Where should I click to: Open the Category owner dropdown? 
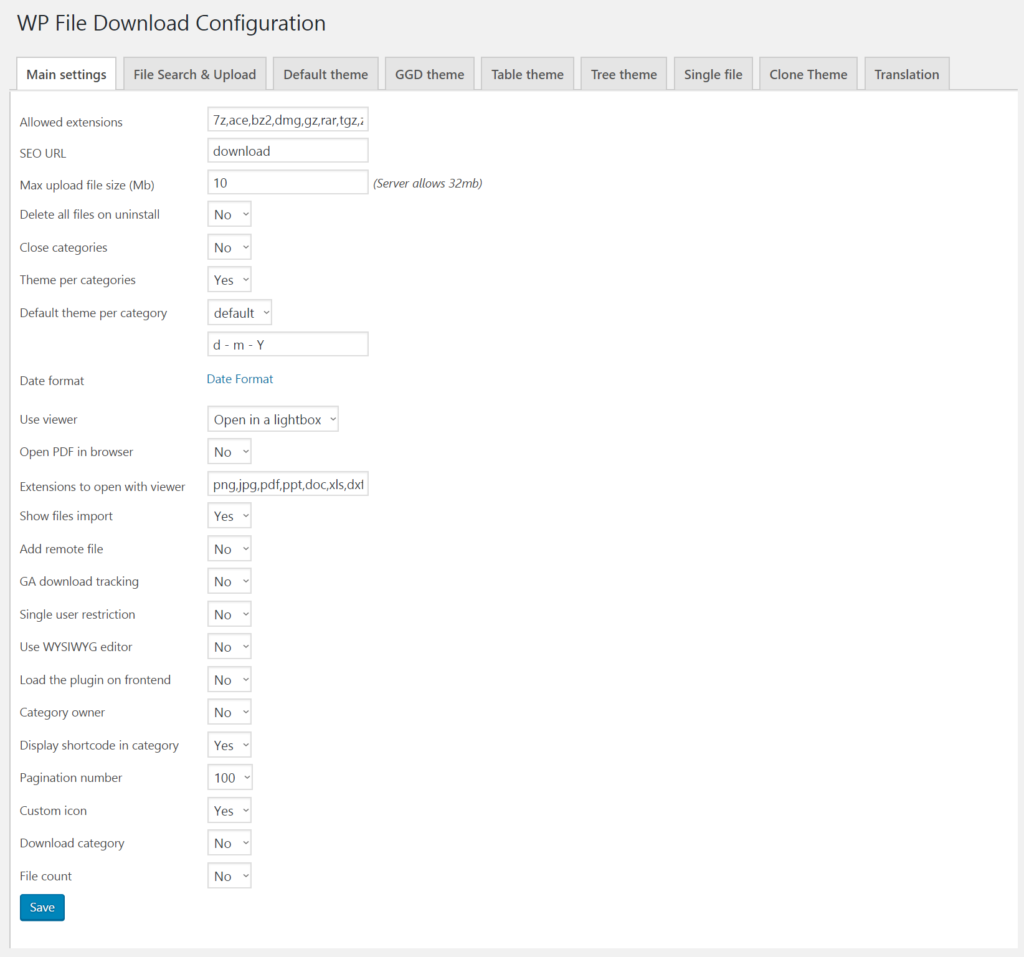pos(229,712)
